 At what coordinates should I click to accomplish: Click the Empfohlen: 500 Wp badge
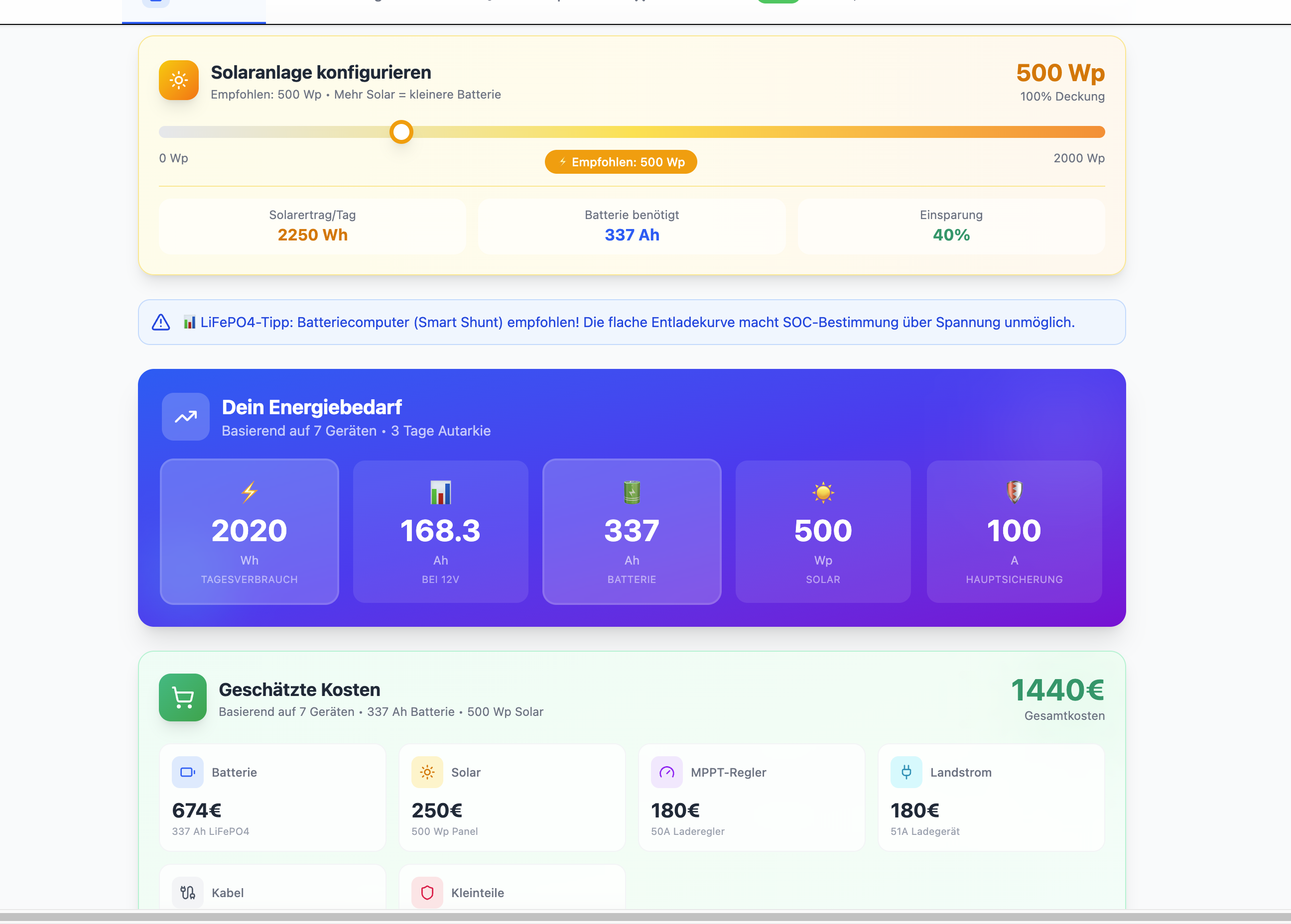[621, 162]
